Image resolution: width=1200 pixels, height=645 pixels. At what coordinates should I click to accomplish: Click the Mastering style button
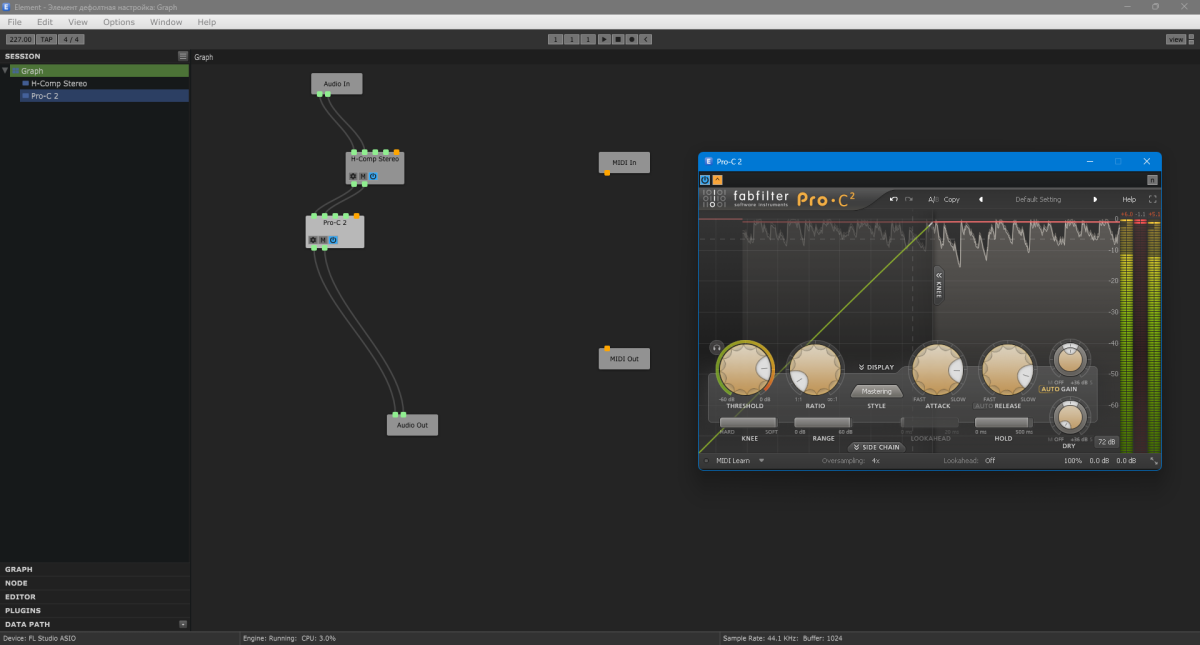(x=876, y=391)
